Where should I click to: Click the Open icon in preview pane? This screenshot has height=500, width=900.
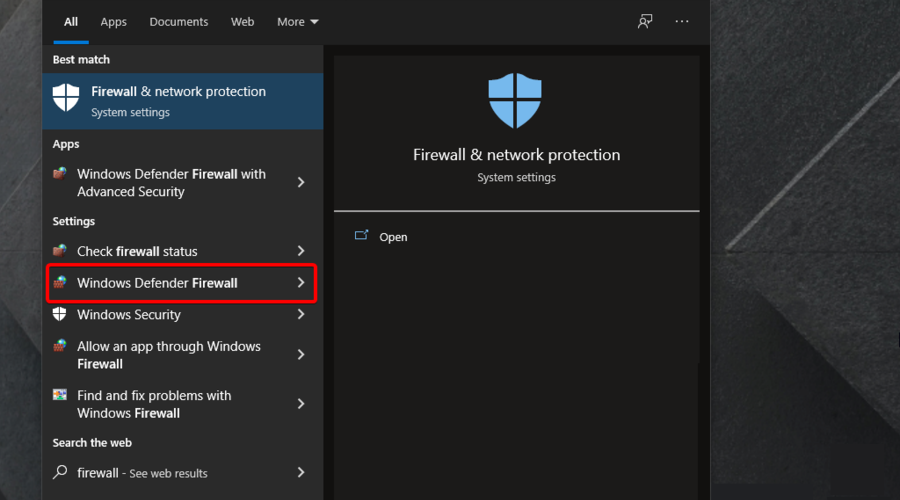(x=362, y=235)
